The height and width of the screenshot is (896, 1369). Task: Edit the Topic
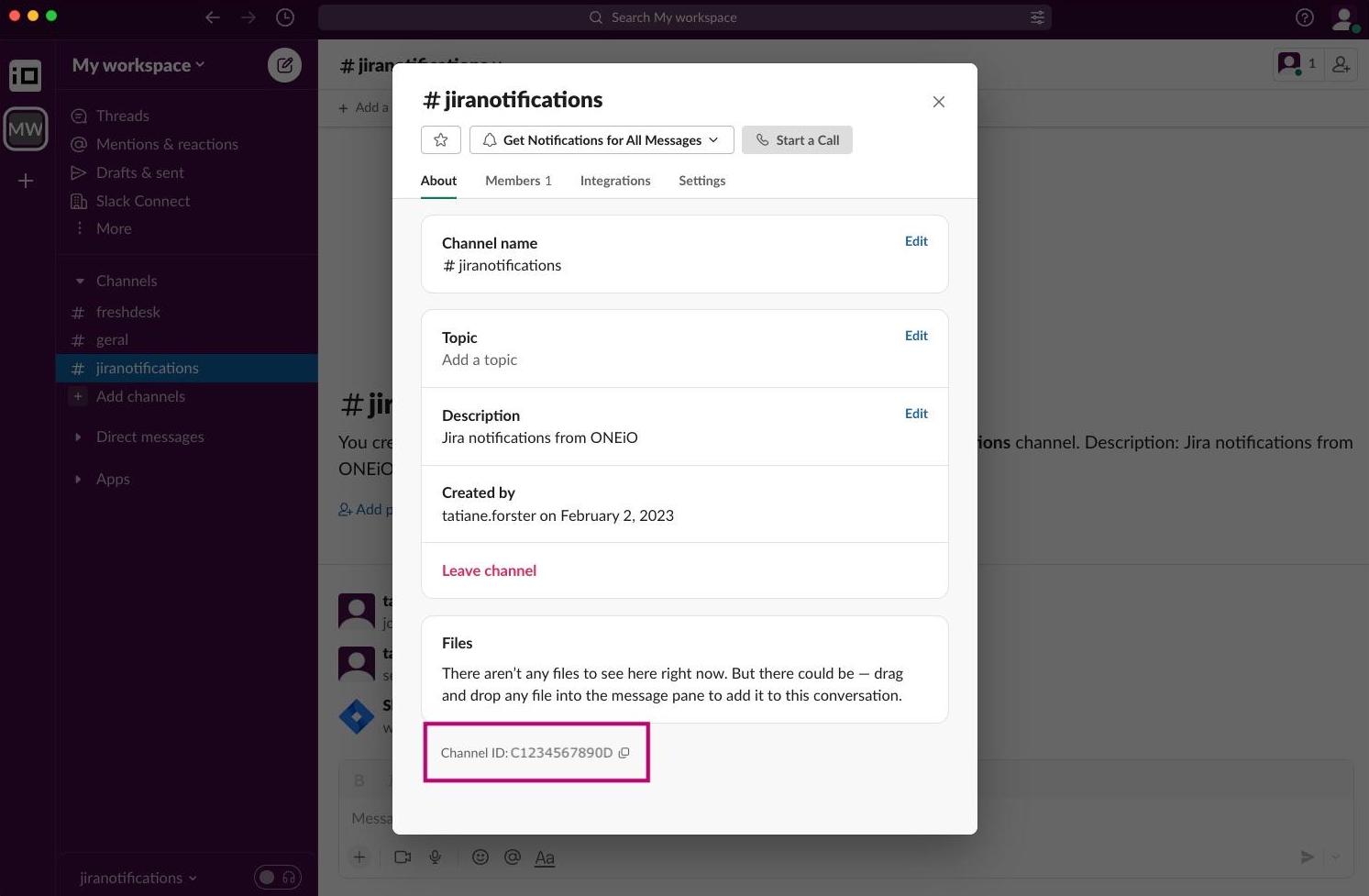click(x=916, y=336)
